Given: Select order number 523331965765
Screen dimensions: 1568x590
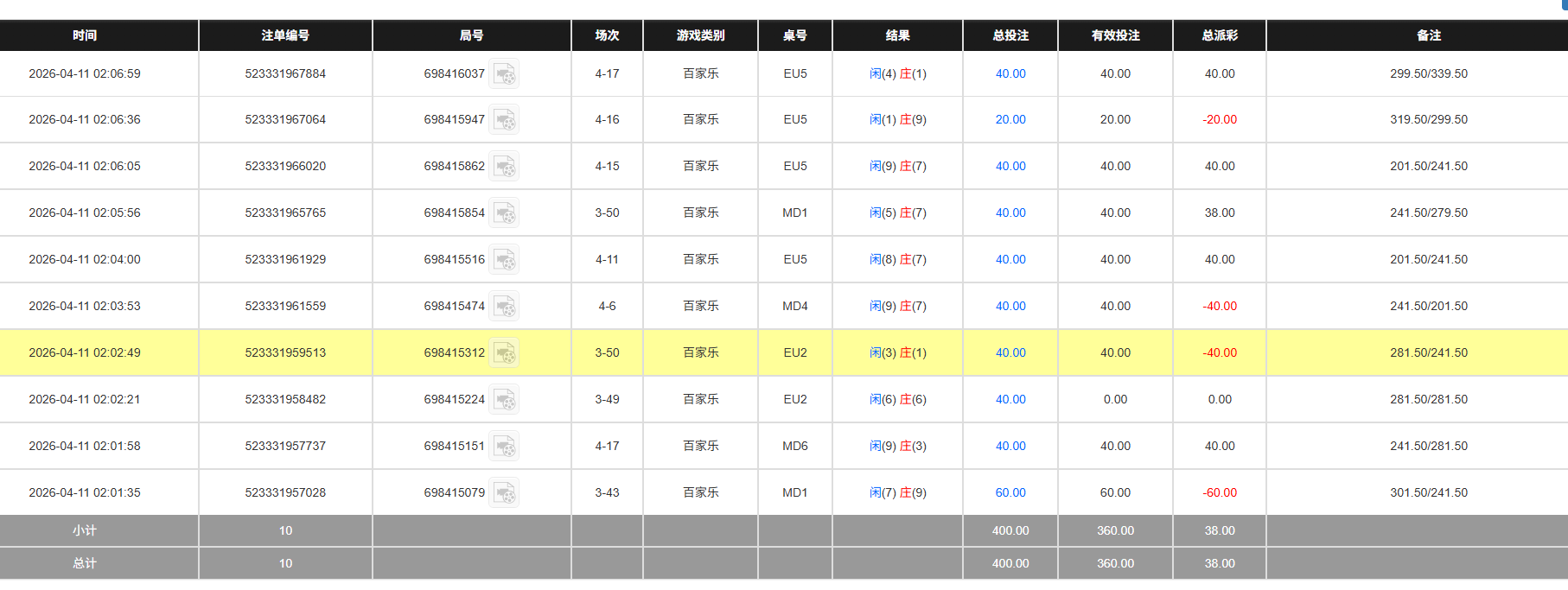Looking at the screenshot, I should (285, 213).
